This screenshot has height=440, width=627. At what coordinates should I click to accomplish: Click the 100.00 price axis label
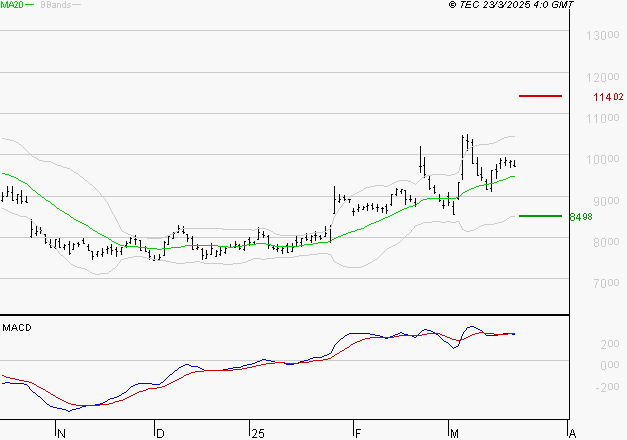tap(603, 159)
